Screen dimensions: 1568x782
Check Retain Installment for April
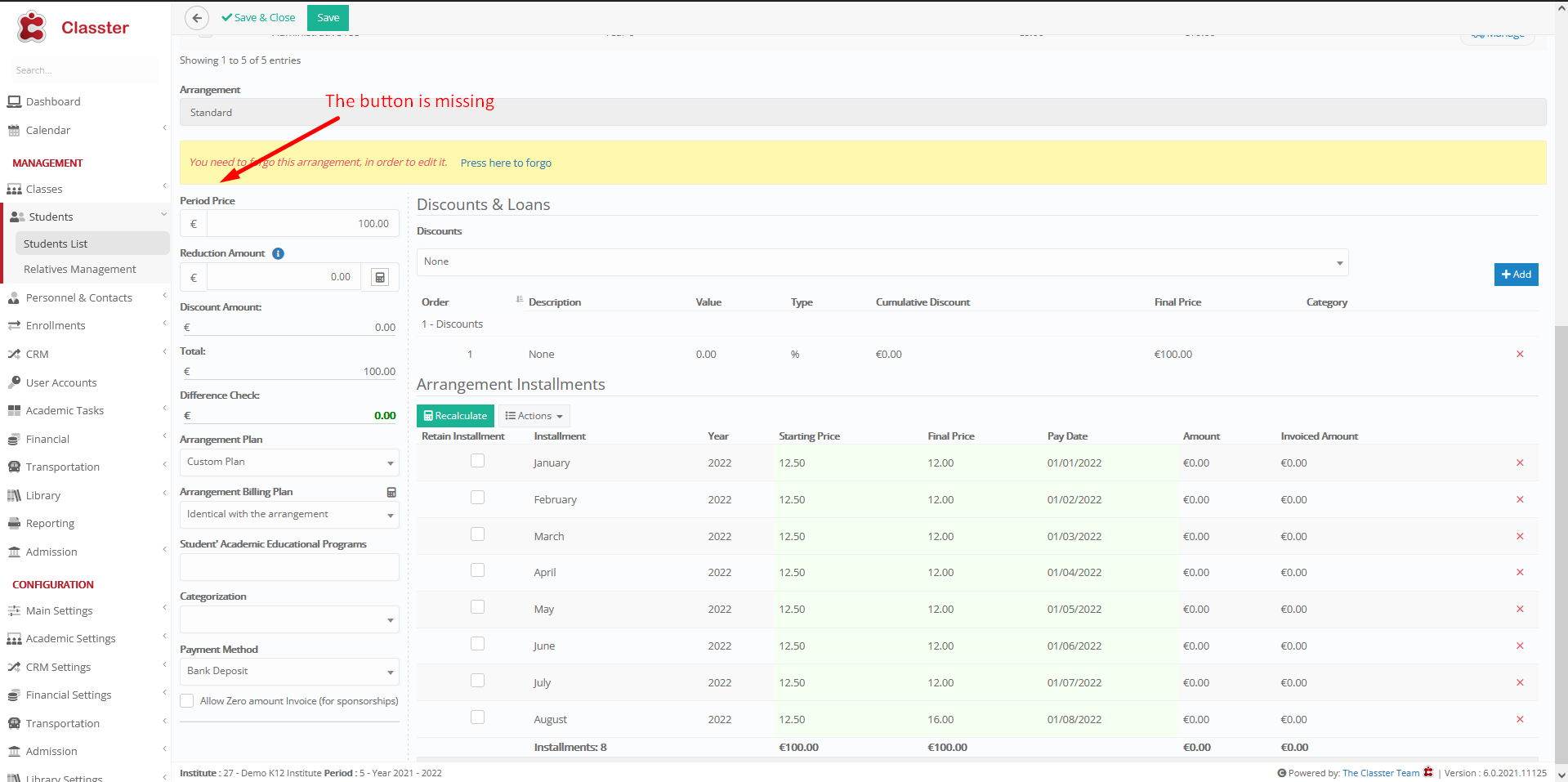coord(477,570)
